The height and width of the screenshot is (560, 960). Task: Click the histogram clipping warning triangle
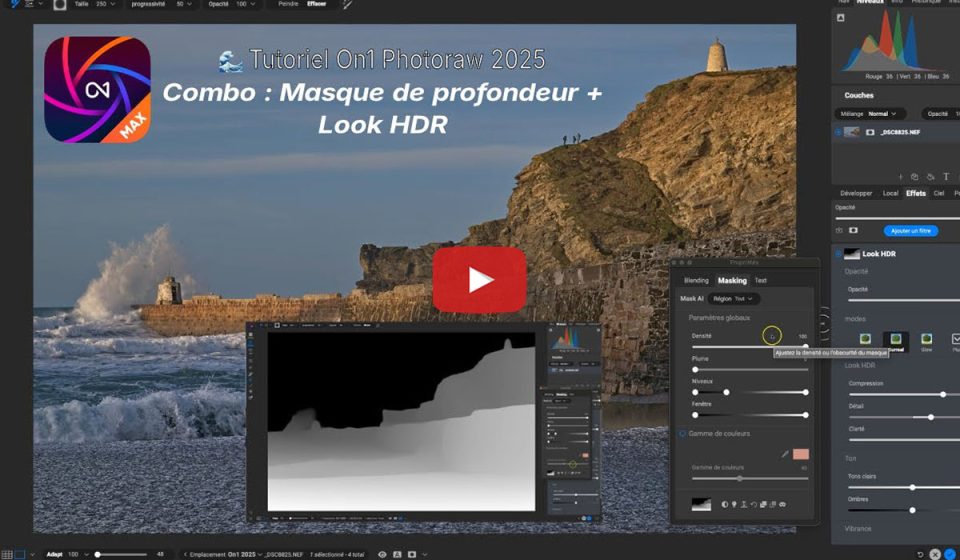point(841,17)
